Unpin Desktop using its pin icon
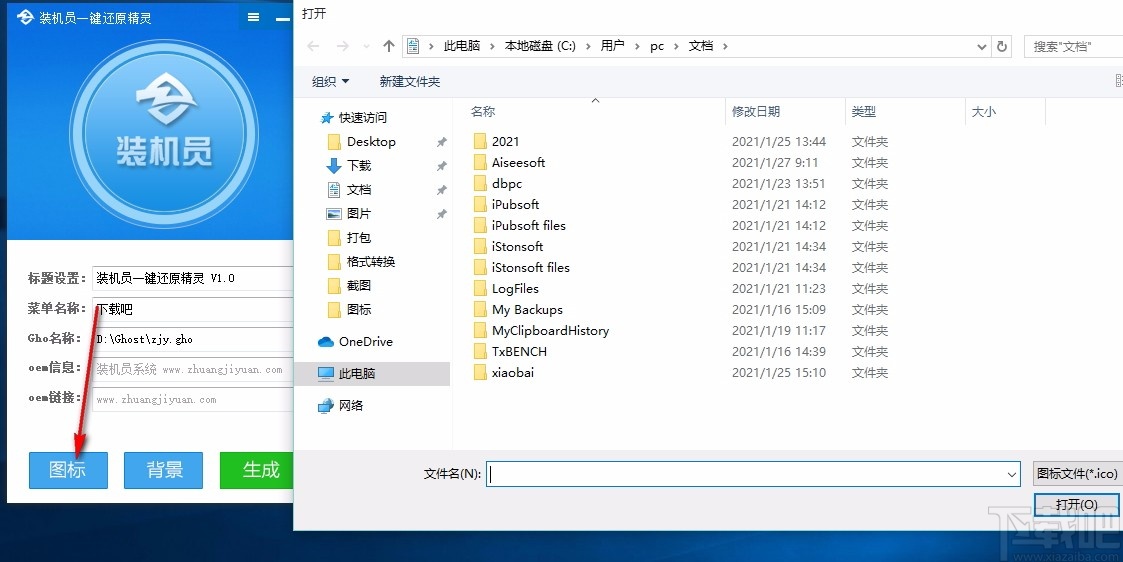This screenshot has width=1123, height=562. (442, 142)
